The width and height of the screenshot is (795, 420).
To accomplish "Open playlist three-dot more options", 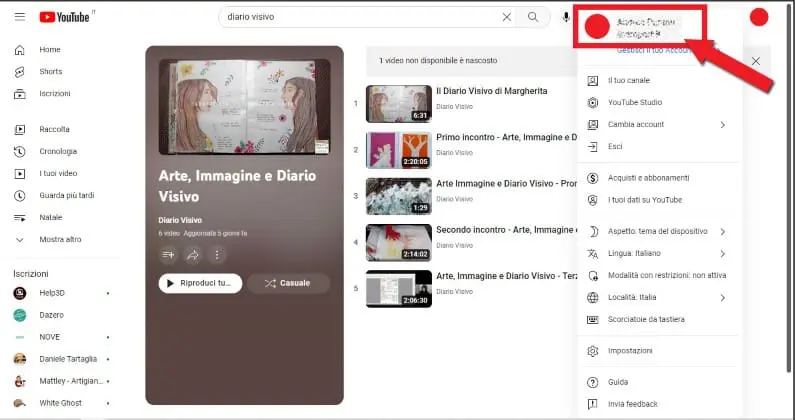I will click(x=217, y=255).
